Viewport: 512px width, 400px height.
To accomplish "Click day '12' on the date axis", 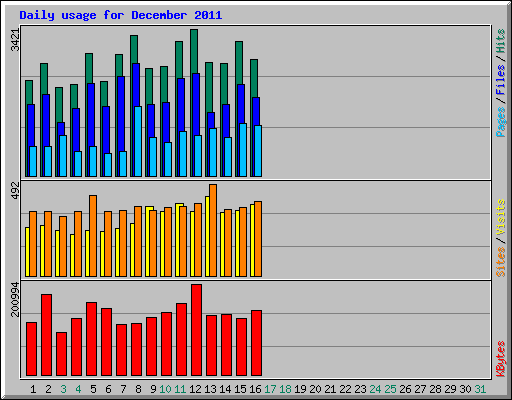I will click(195, 389).
